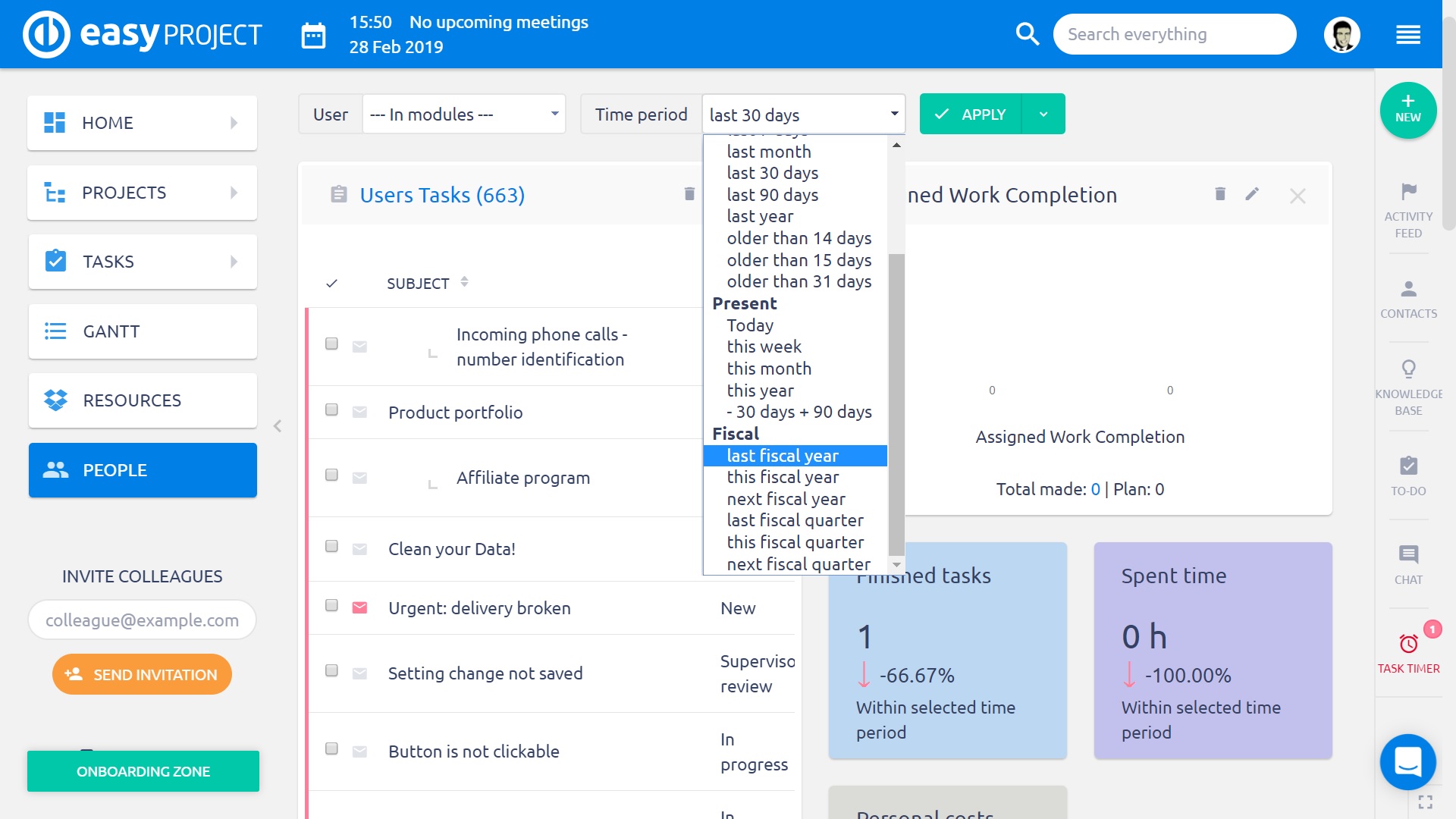Delete Users Tasks module with trash icon
The height and width of the screenshot is (819, 1456).
click(689, 194)
